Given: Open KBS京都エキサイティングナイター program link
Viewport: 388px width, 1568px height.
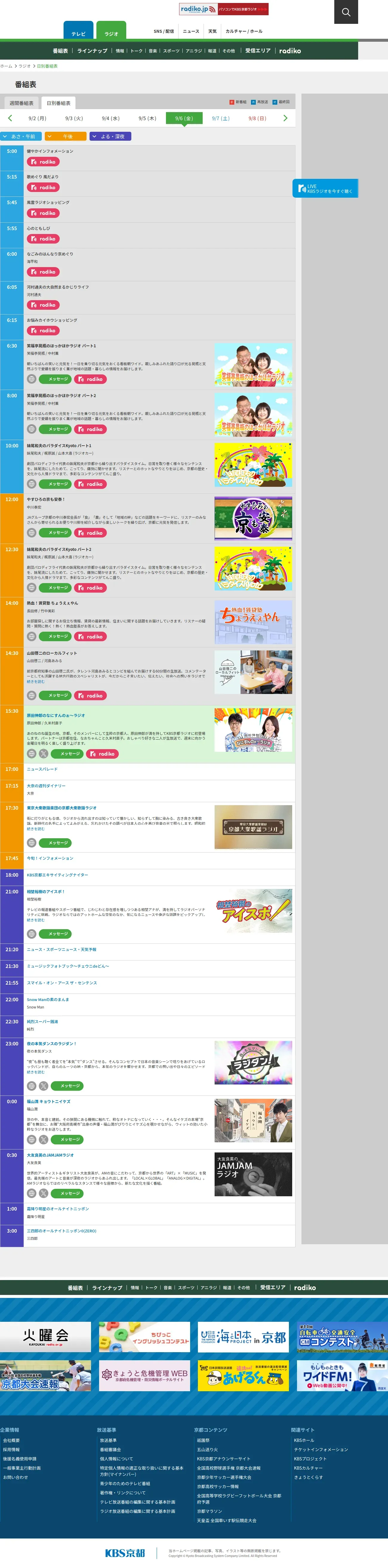Looking at the screenshot, I should (x=57, y=875).
